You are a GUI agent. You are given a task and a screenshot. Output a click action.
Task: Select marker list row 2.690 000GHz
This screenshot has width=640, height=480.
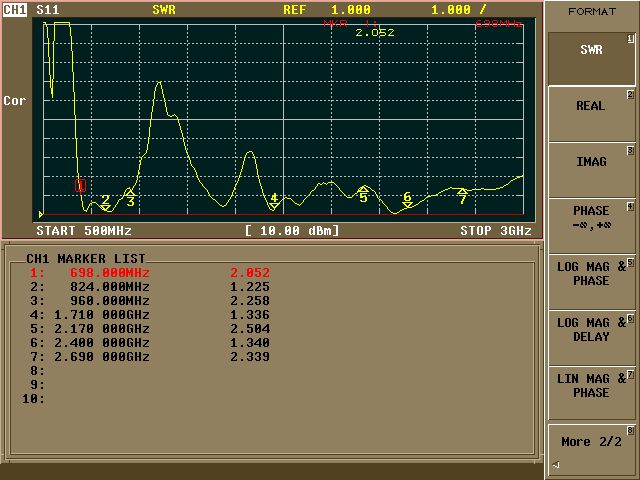coord(150,356)
